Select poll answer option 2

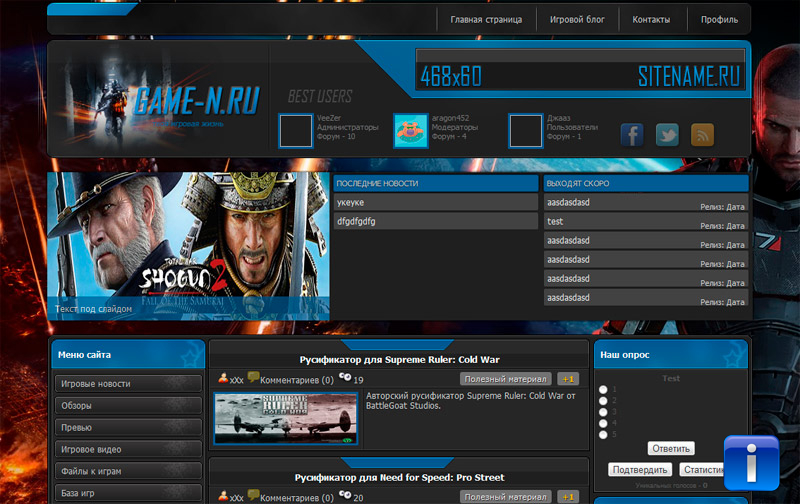click(x=603, y=401)
